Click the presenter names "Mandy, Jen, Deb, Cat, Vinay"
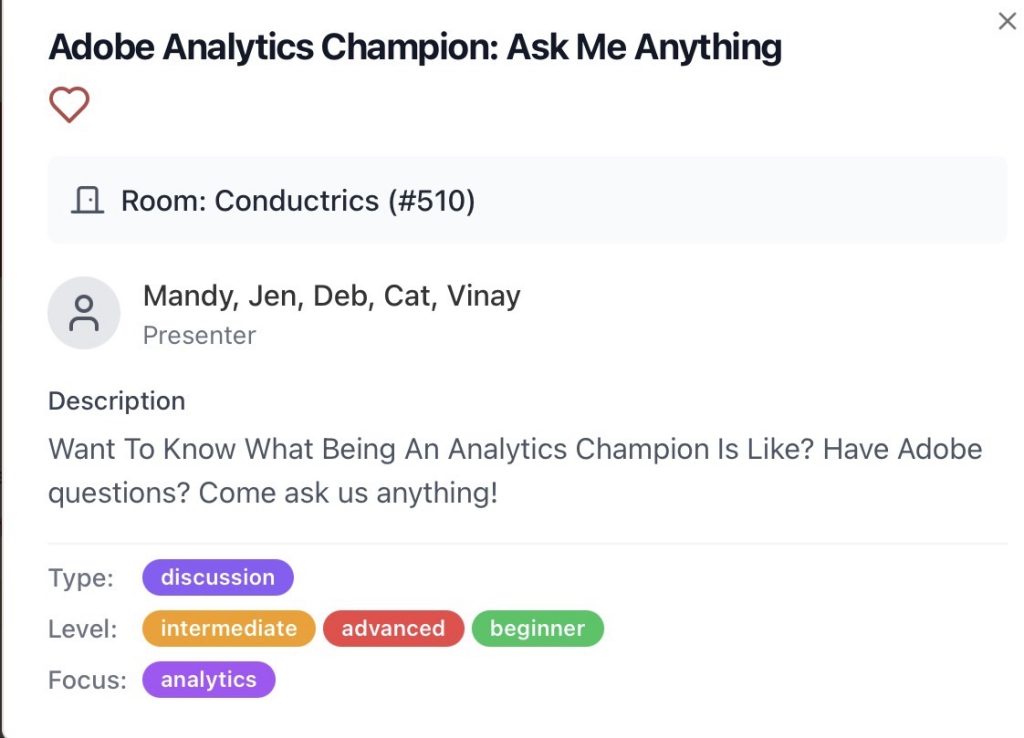 [331, 296]
